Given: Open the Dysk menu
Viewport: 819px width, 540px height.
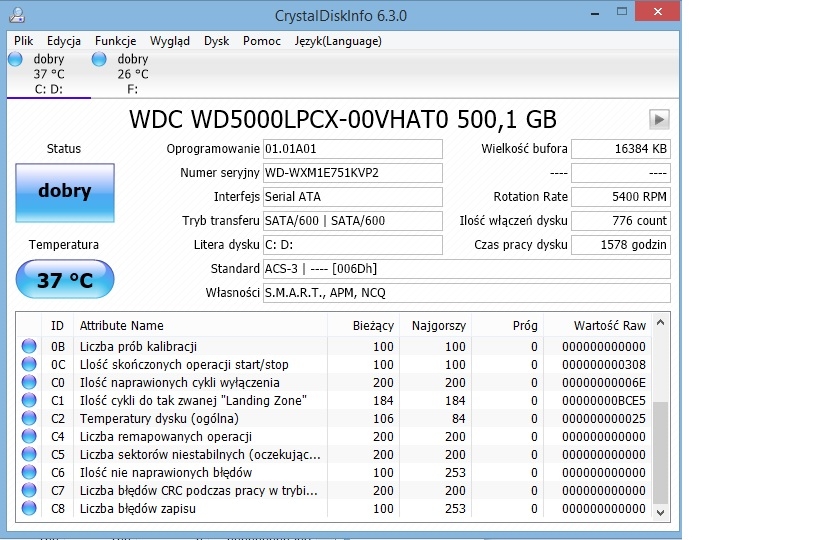Looking at the screenshot, I should point(216,41).
